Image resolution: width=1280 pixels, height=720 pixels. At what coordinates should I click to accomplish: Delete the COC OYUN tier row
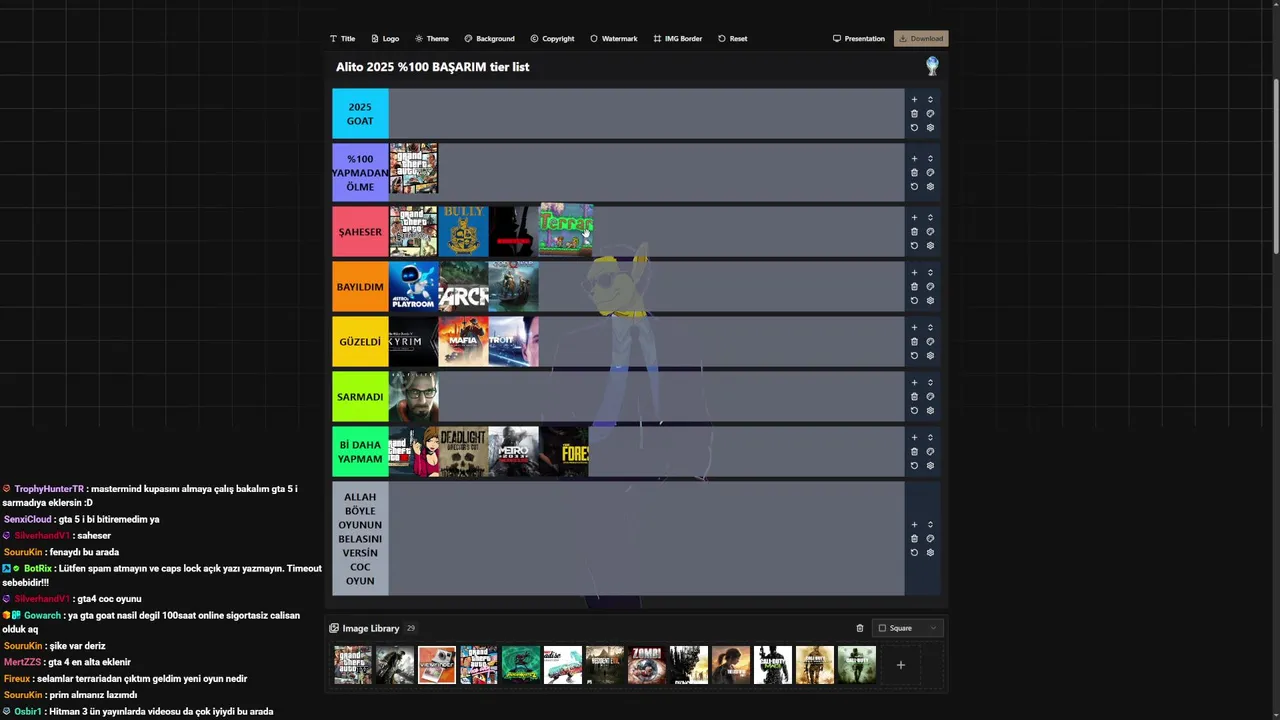click(x=914, y=539)
